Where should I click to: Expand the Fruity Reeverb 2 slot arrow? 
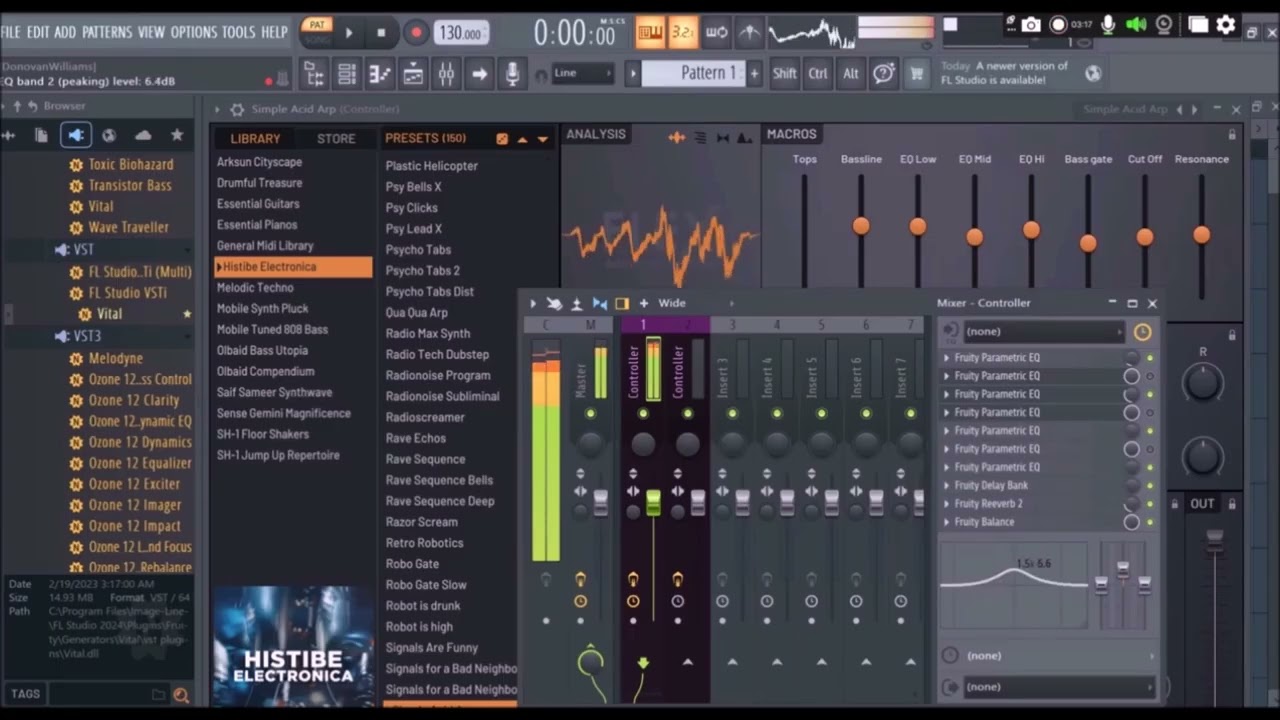click(x=947, y=504)
